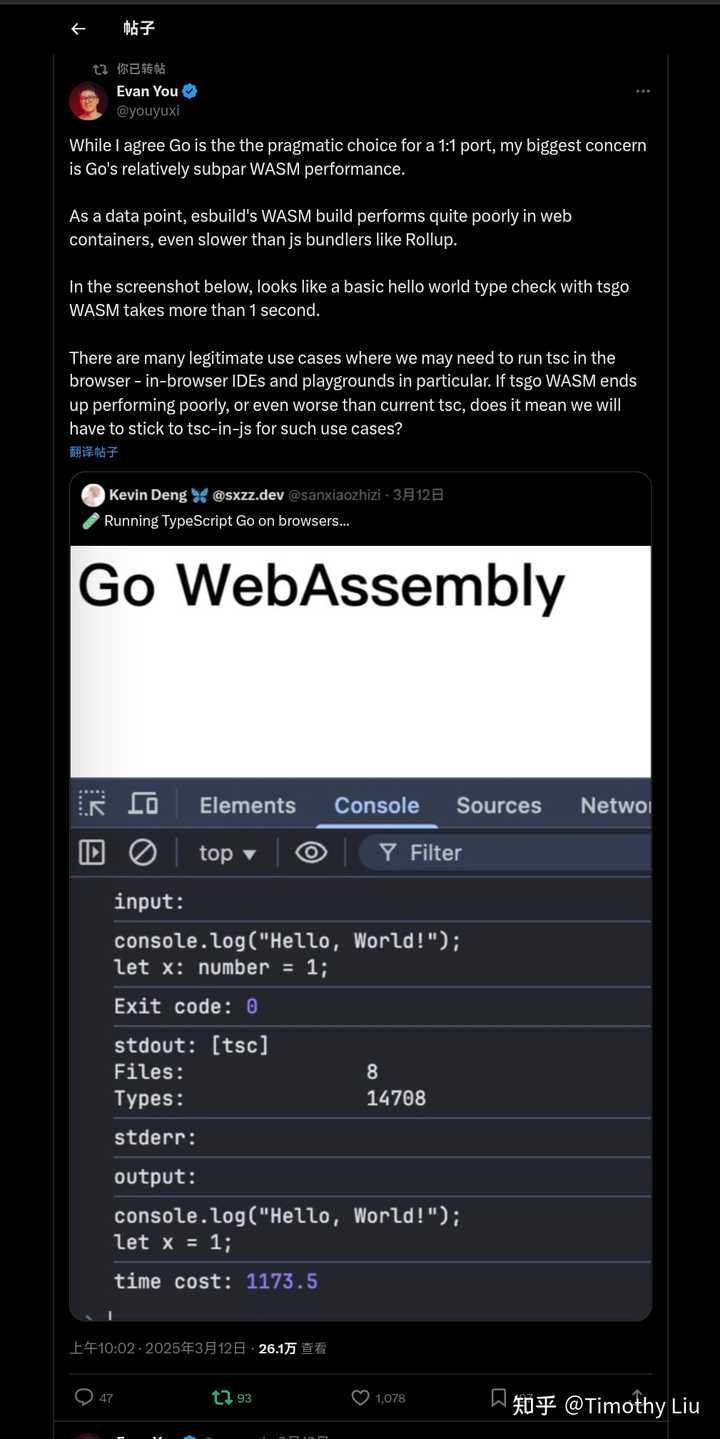Toggle the live expression eye icon
720x1439 pixels.
311,852
